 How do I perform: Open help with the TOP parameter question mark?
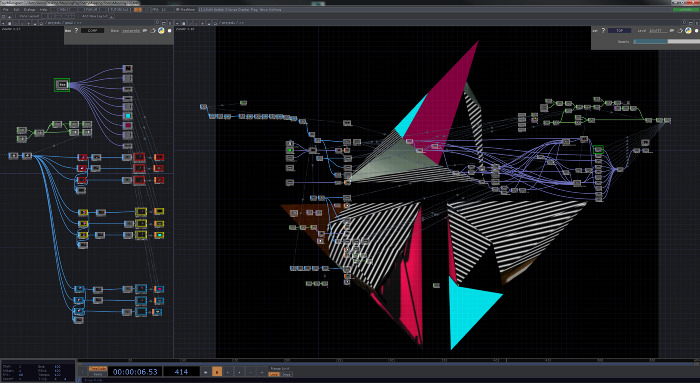604,30
